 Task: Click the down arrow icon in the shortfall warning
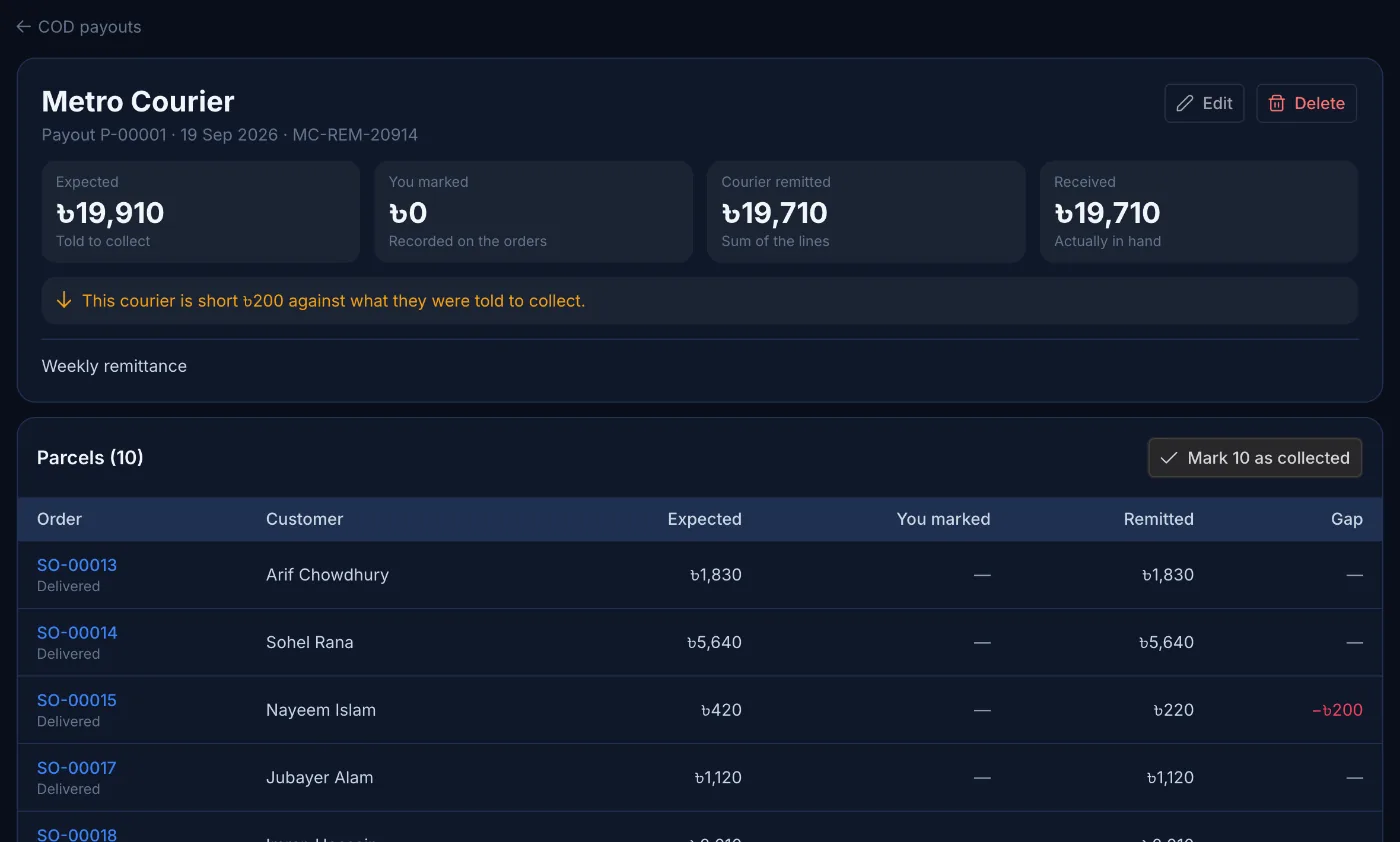(x=64, y=300)
